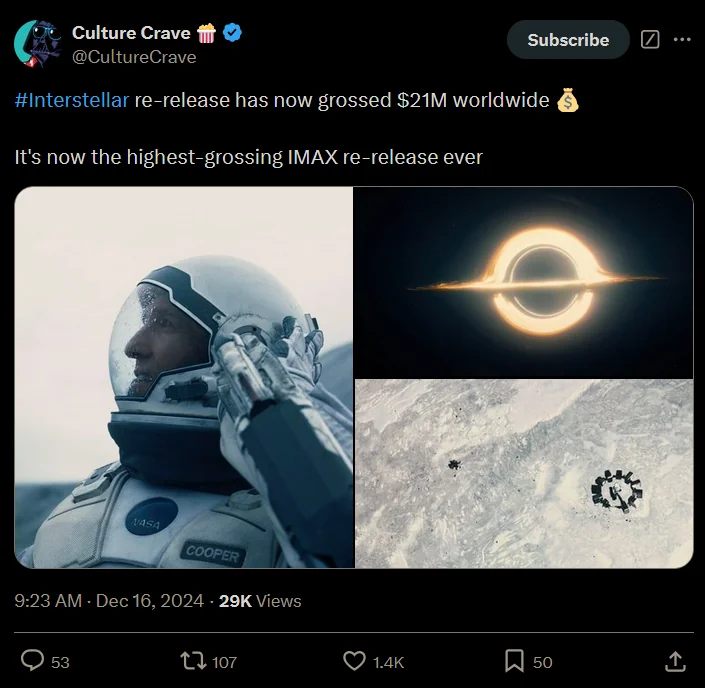Screen dimensions: 705x688
Task: Open the #Interstellar hashtag link
Action: [71, 100]
